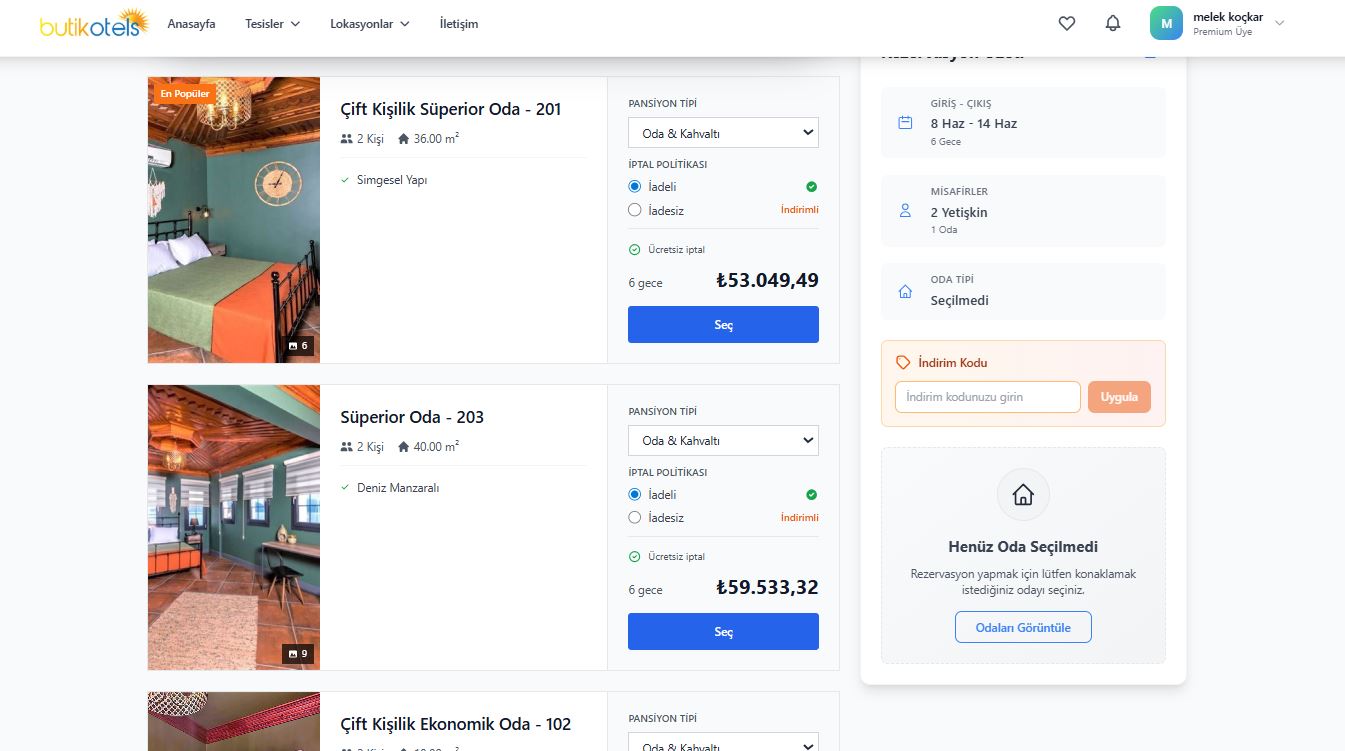Click the favorites heart icon
This screenshot has height=751, width=1345.
coord(1067,23)
